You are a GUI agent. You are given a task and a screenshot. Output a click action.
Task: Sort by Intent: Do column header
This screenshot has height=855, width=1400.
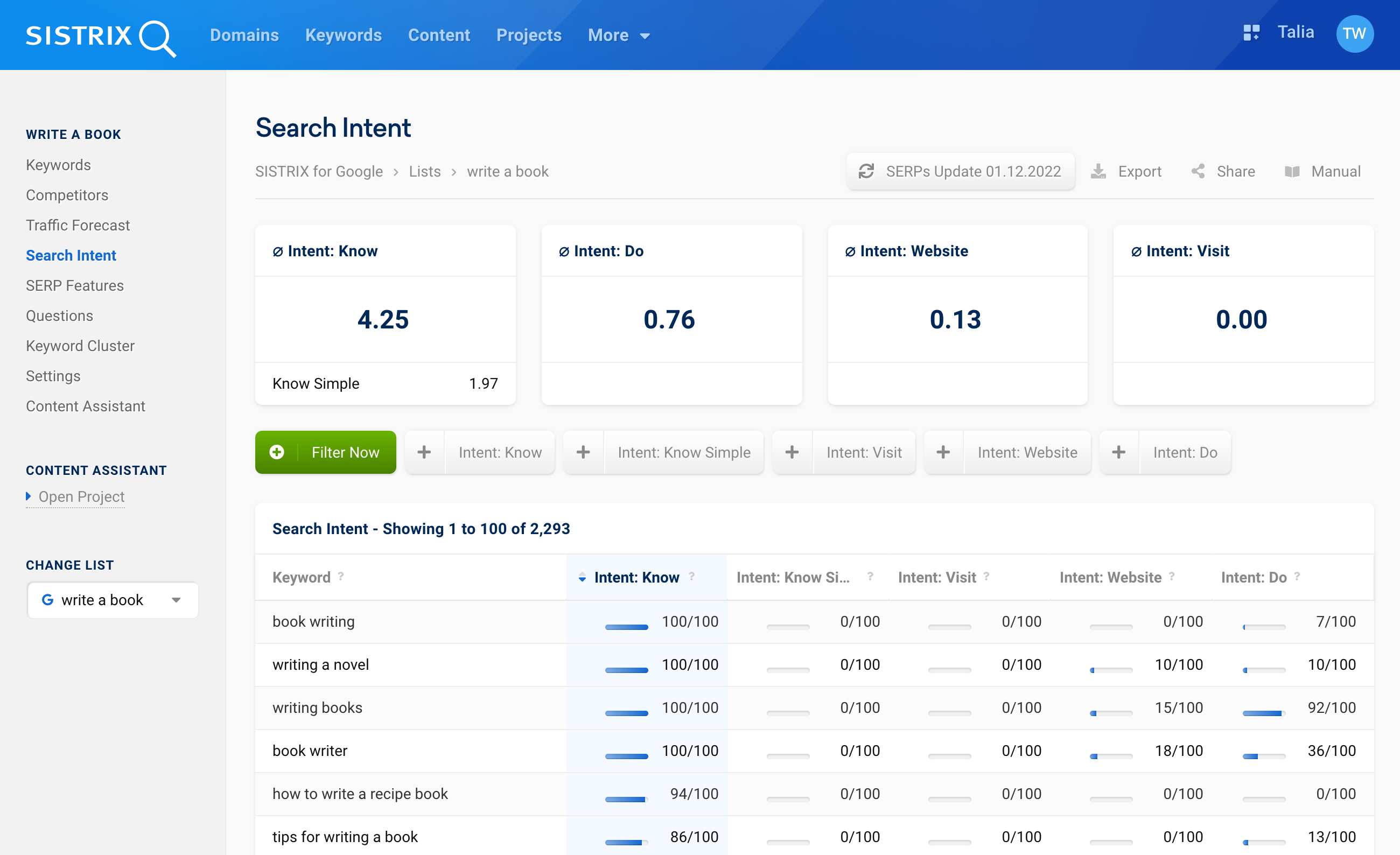(1254, 577)
